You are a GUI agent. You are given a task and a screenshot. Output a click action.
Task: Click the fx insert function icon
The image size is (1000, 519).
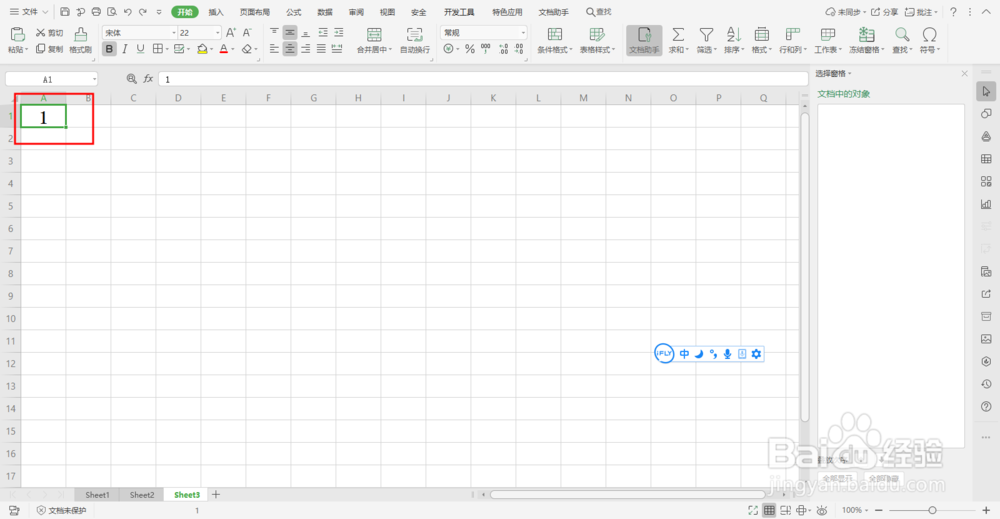(x=148, y=78)
